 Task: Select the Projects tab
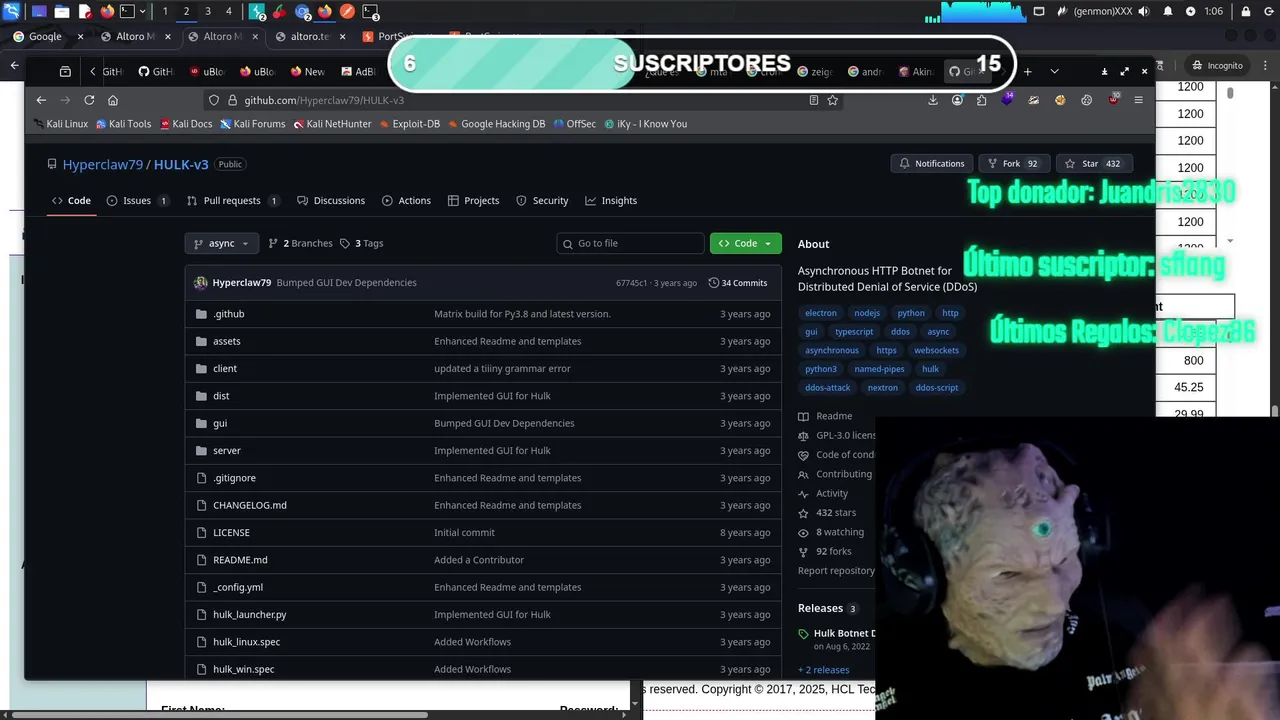pyautogui.click(x=474, y=201)
